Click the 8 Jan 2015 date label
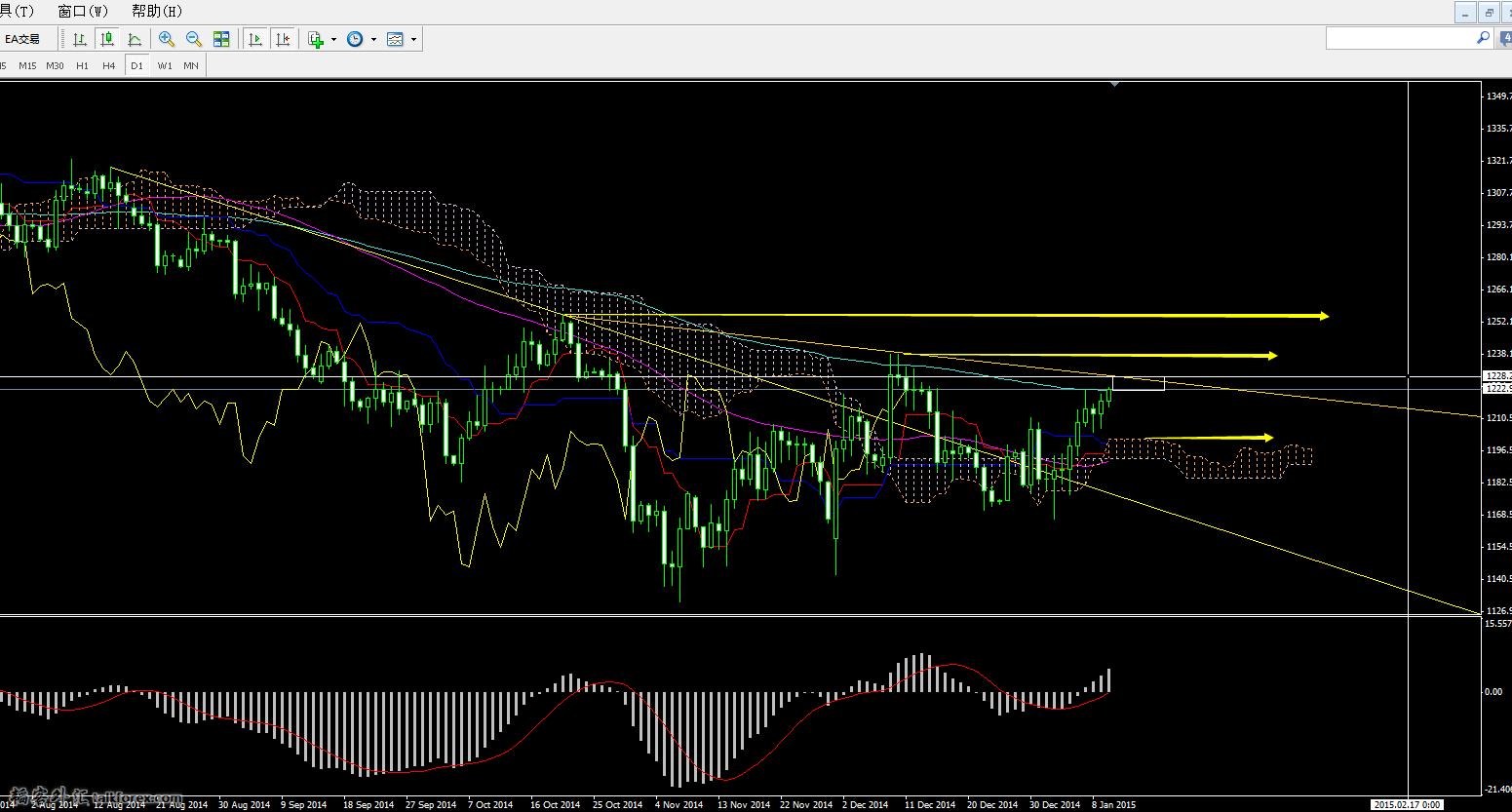Image resolution: width=1512 pixels, height=812 pixels. pos(1114,805)
